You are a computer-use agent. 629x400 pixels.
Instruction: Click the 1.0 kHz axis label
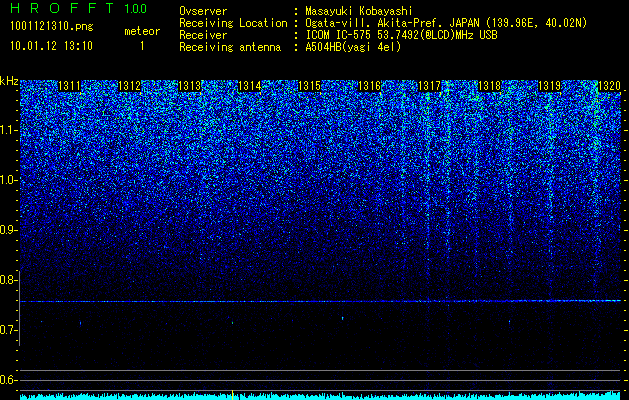pyautogui.click(x=9, y=180)
